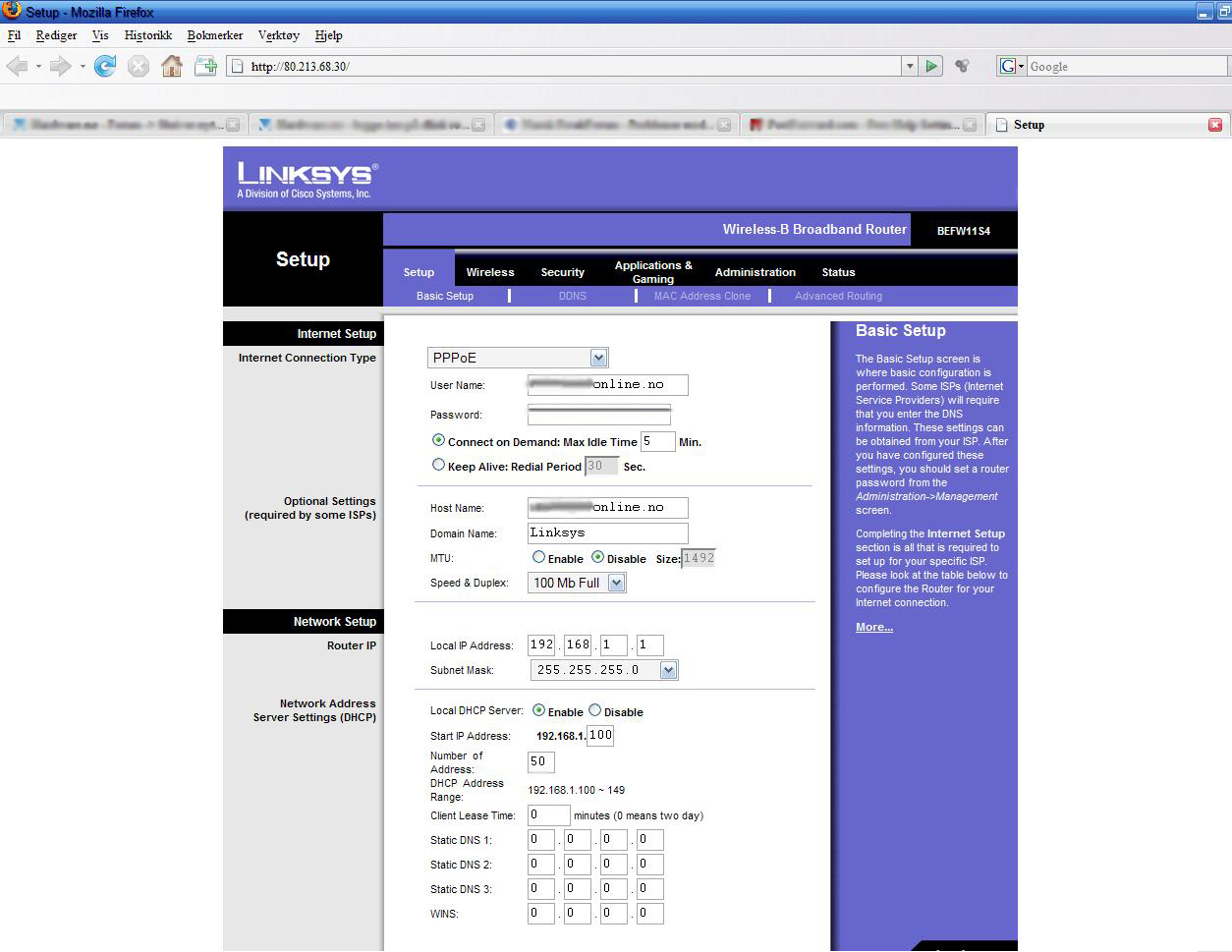The height and width of the screenshot is (952, 1232).
Task: Click the Google search engine icon
Action: coord(1007,66)
